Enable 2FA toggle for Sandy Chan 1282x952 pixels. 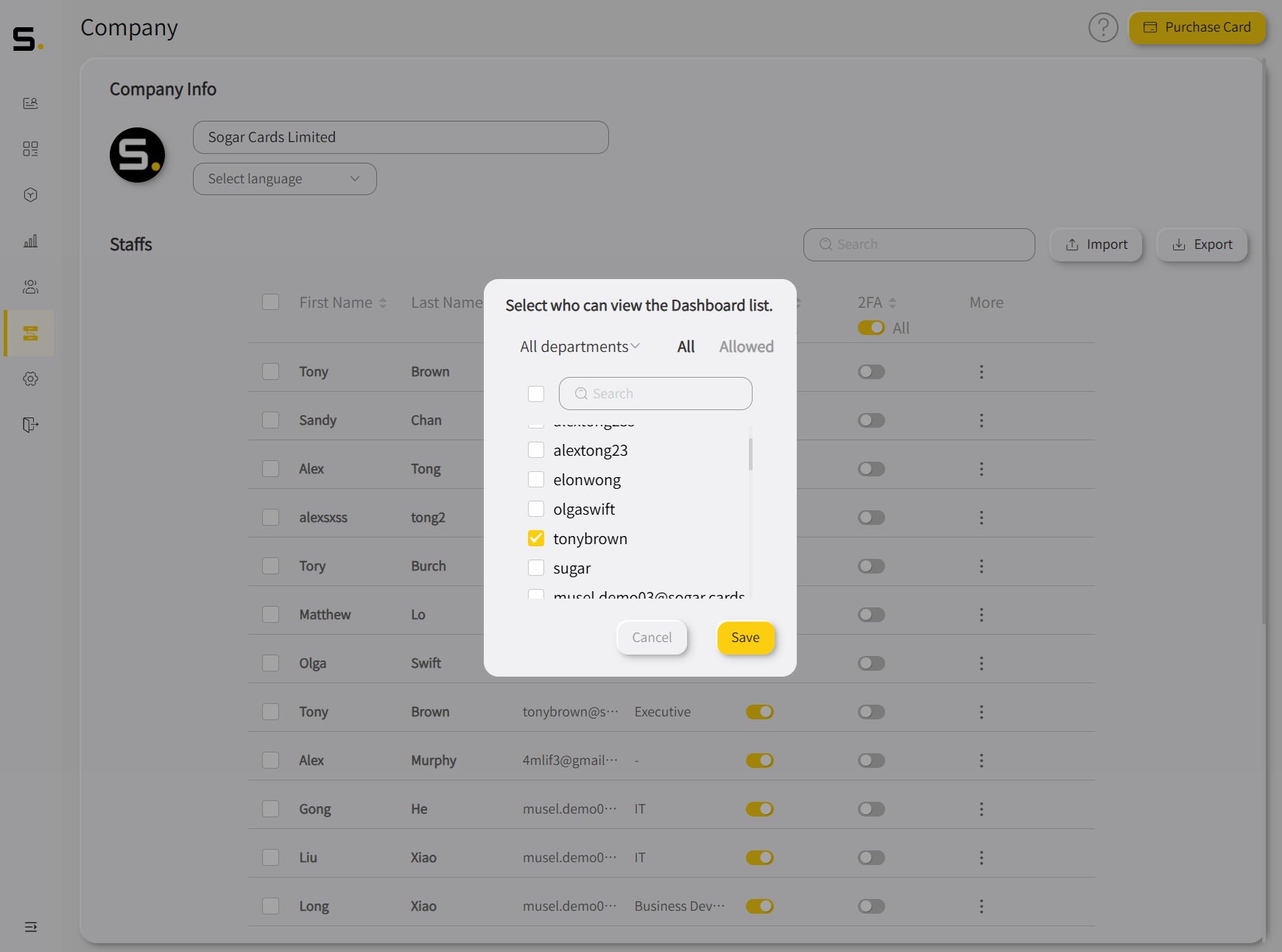coord(871,420)
